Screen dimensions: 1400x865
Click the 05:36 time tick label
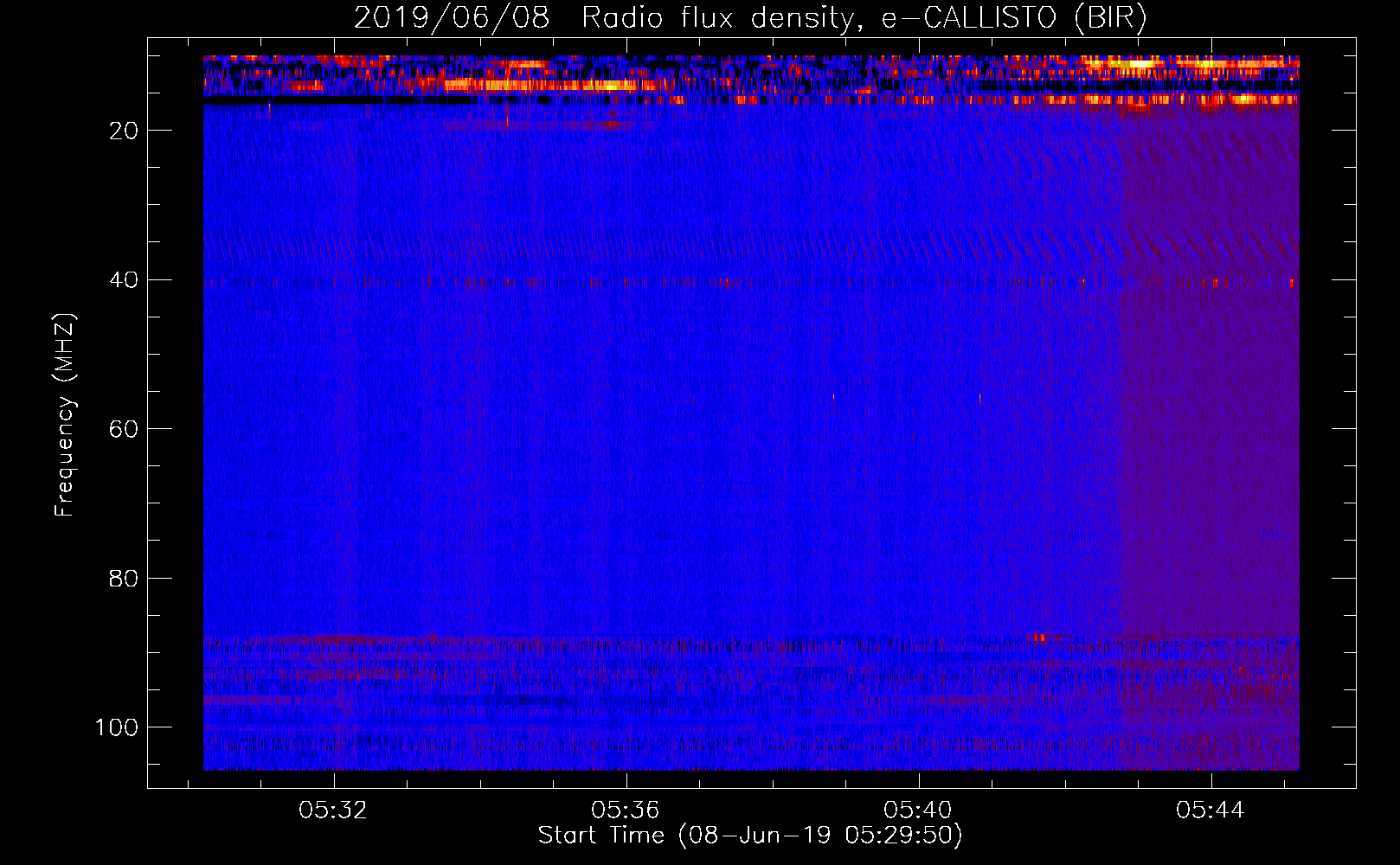click(x=626, y=811)
